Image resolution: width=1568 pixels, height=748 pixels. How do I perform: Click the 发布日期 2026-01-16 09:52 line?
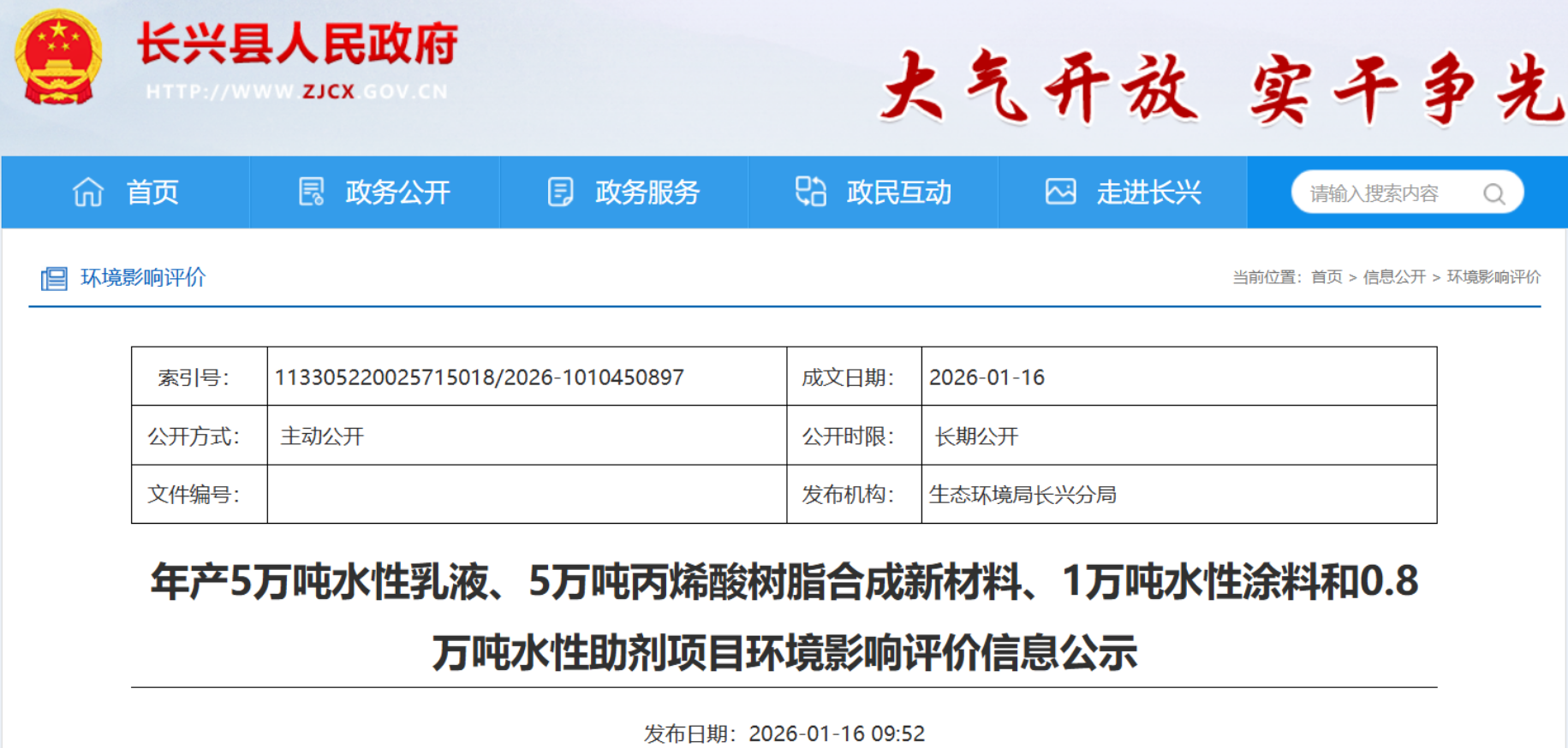click(x=784, y=733)
